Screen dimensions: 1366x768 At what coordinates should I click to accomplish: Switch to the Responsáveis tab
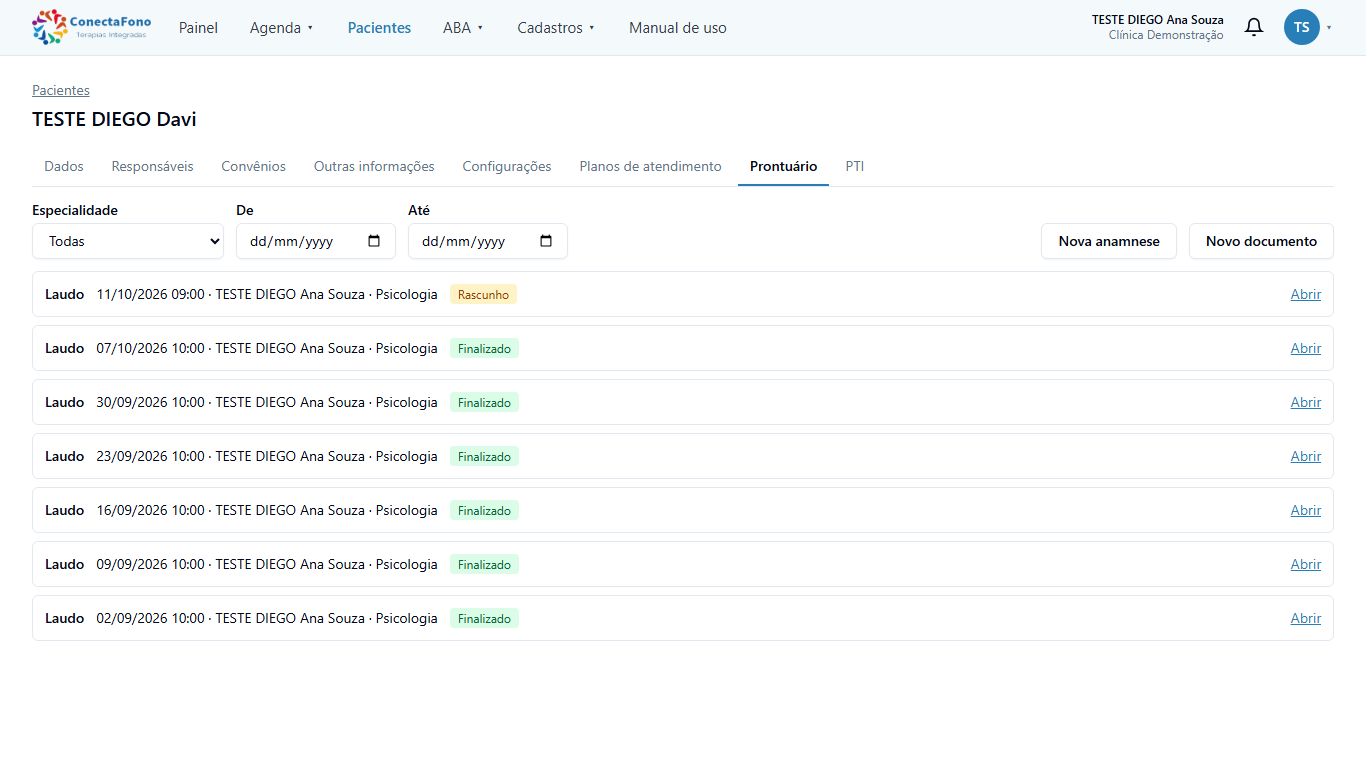point(152,166)
